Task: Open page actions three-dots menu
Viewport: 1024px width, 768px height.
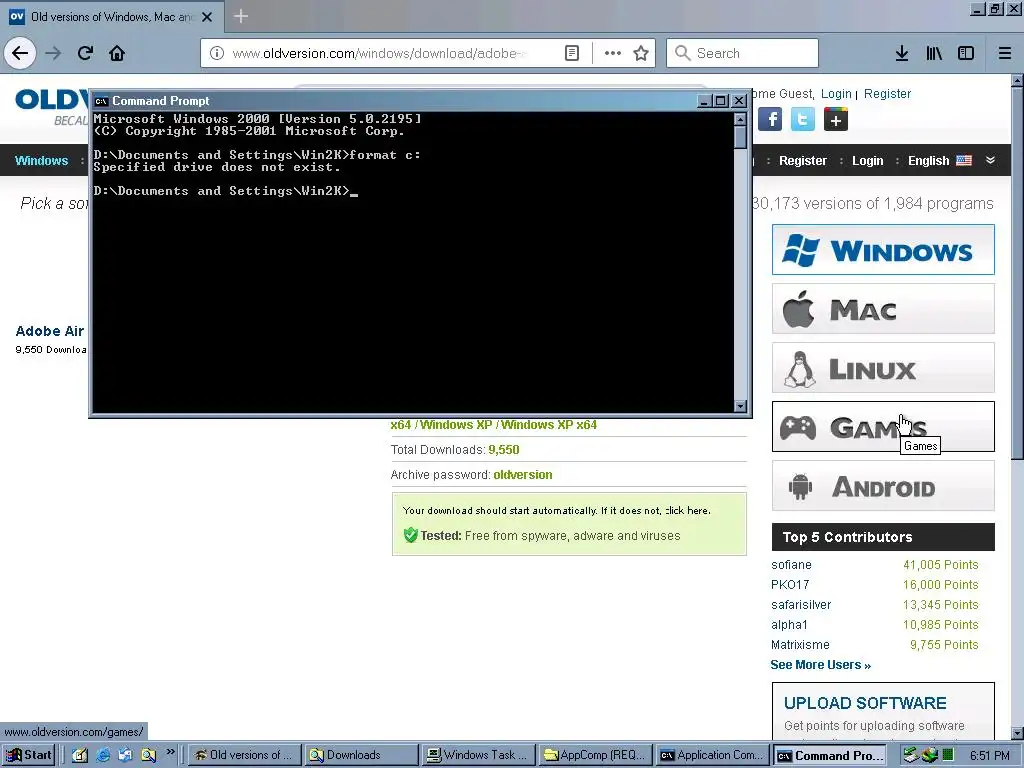Action: tap(613, 53)
